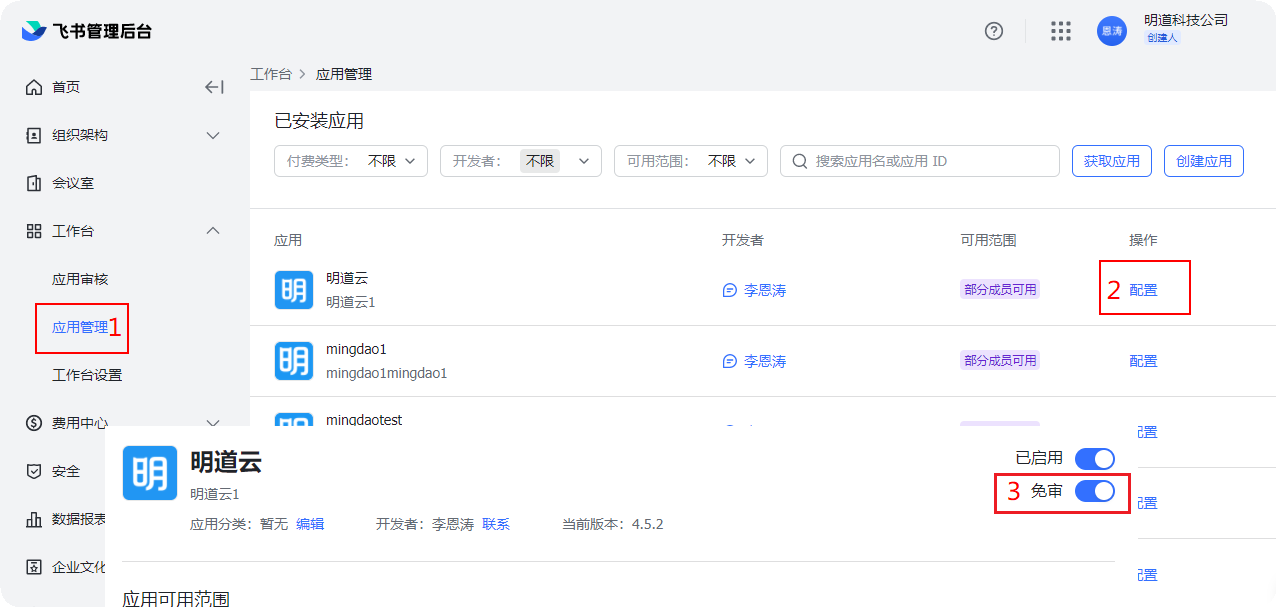Select 应用管理 in the sidebar
Screen dimensions: 1276x607
(80, 327)
